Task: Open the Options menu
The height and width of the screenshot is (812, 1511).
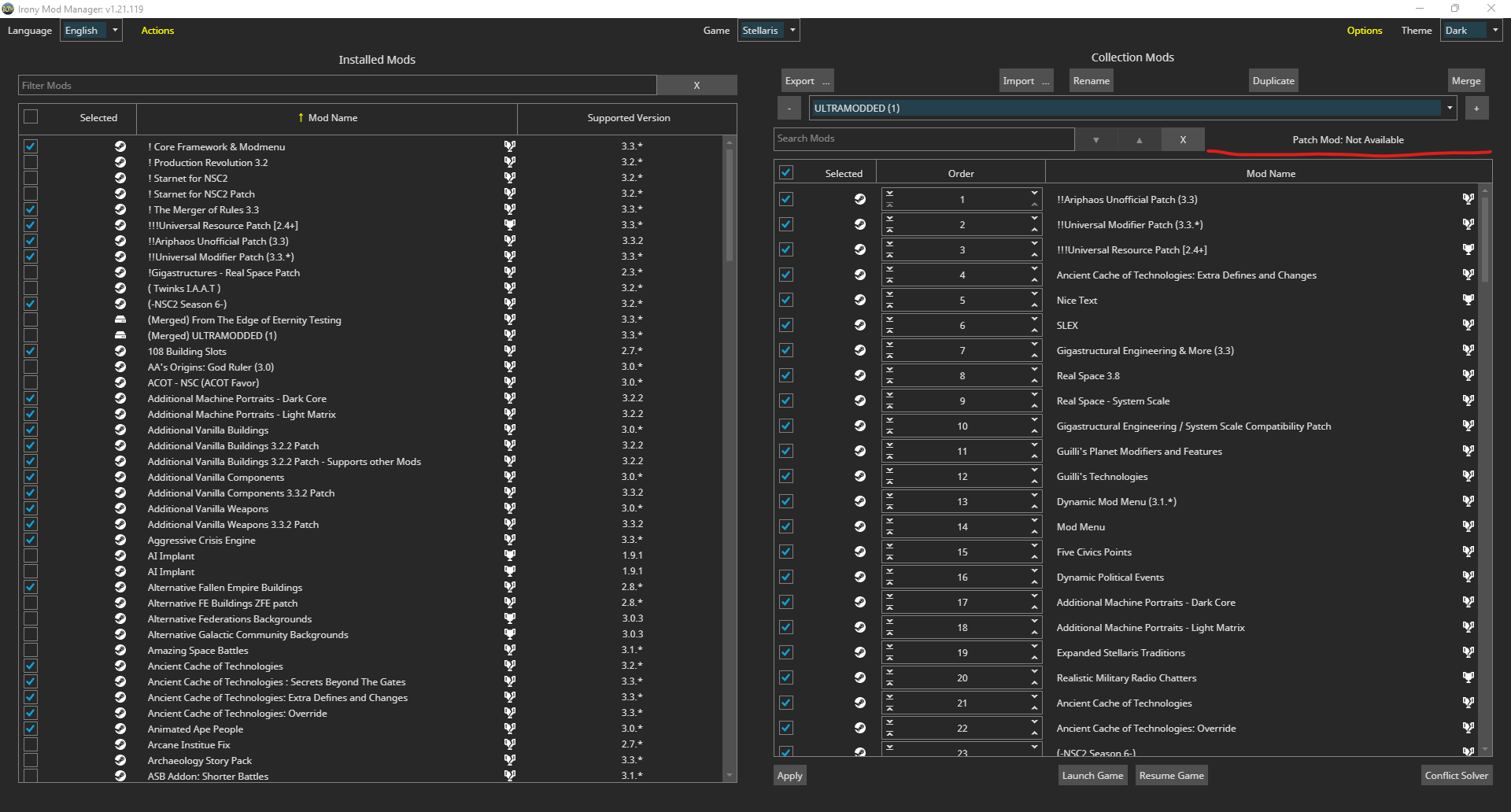Action: point(1365,31)
